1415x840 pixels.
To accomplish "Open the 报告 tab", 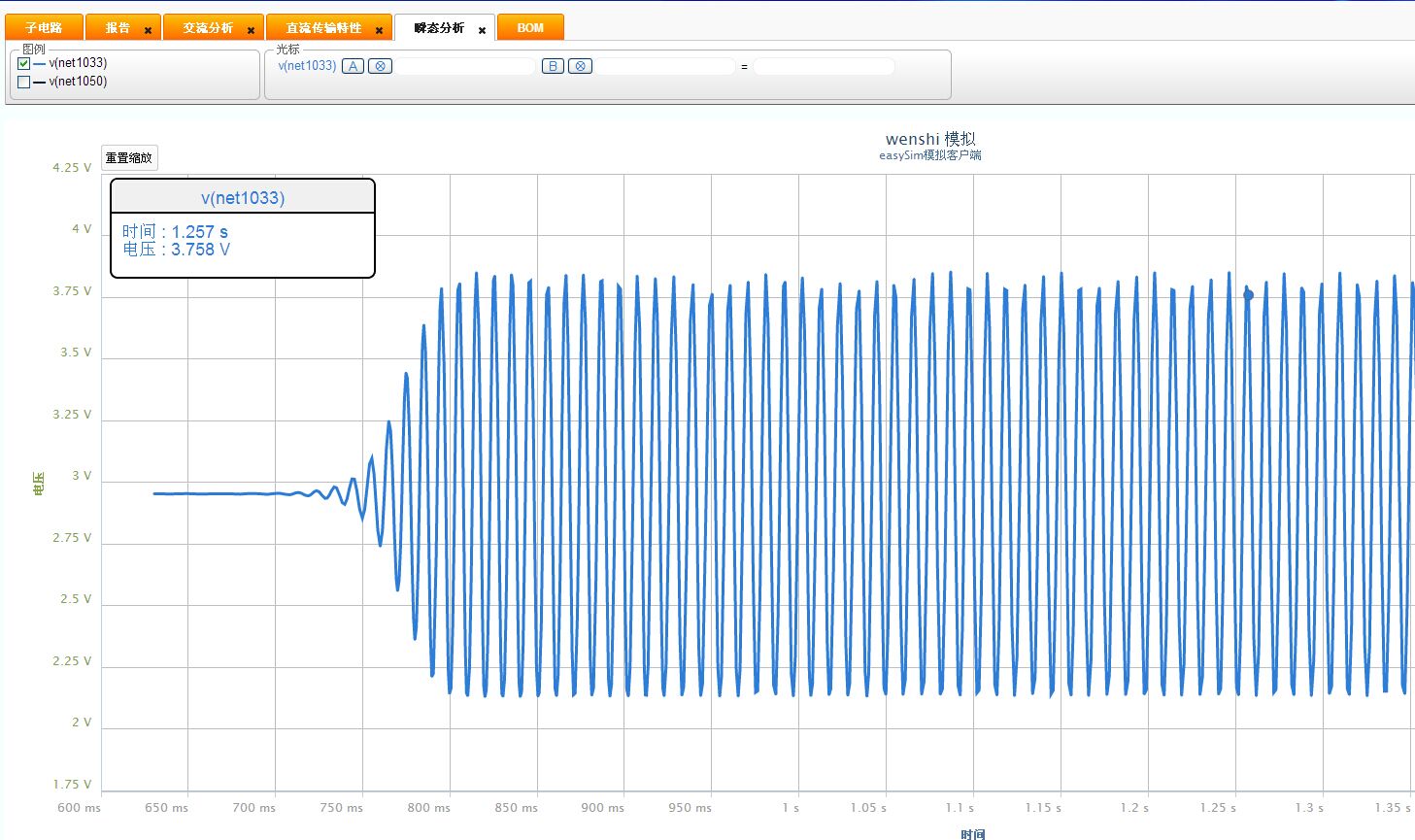I will (118, 27).
